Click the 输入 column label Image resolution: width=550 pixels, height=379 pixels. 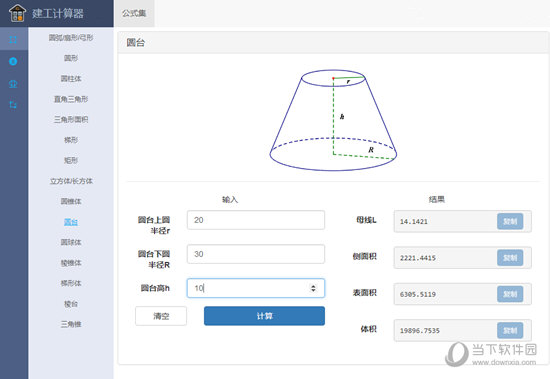click(x=230, y=199)
